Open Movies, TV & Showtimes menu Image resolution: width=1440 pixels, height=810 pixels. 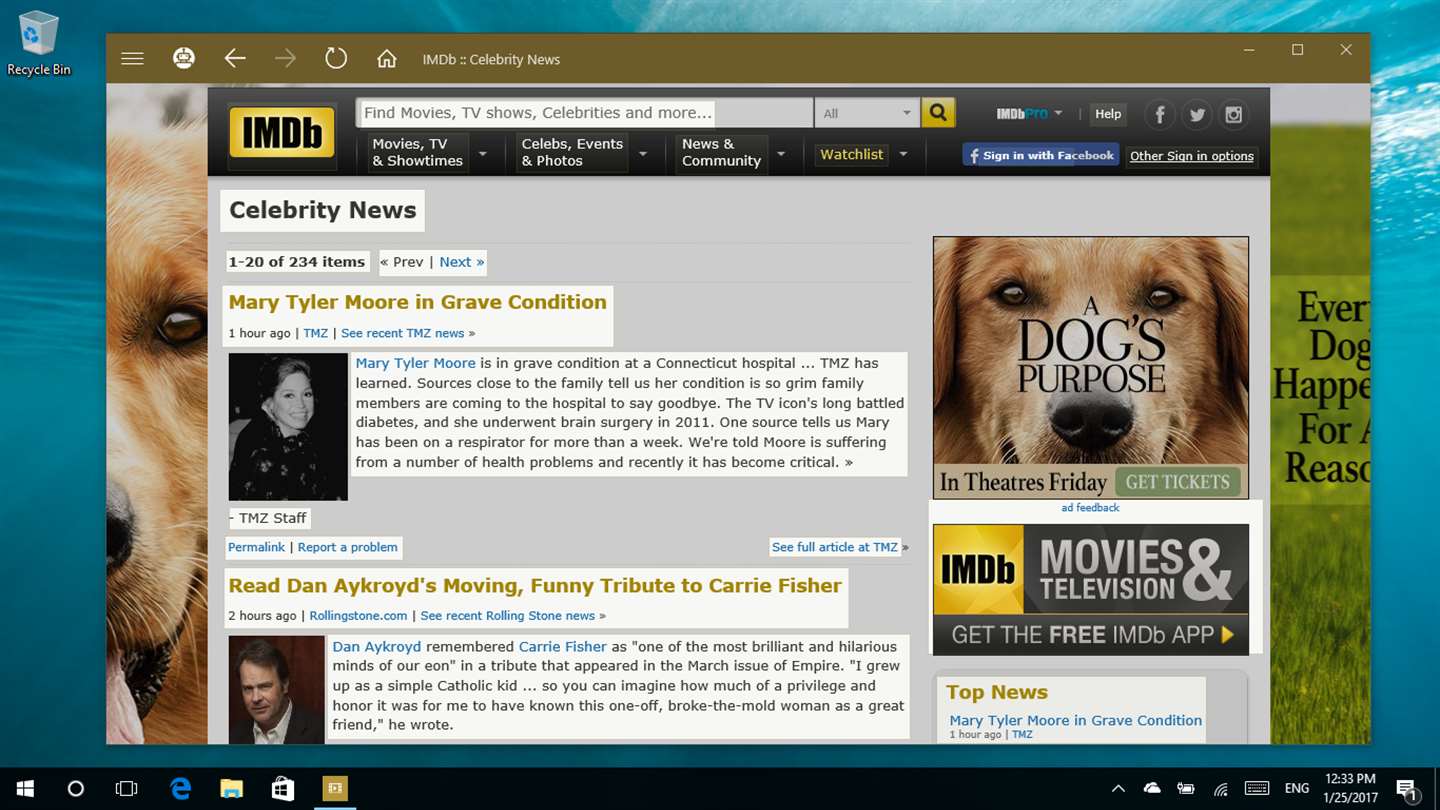tap(417, 152)
